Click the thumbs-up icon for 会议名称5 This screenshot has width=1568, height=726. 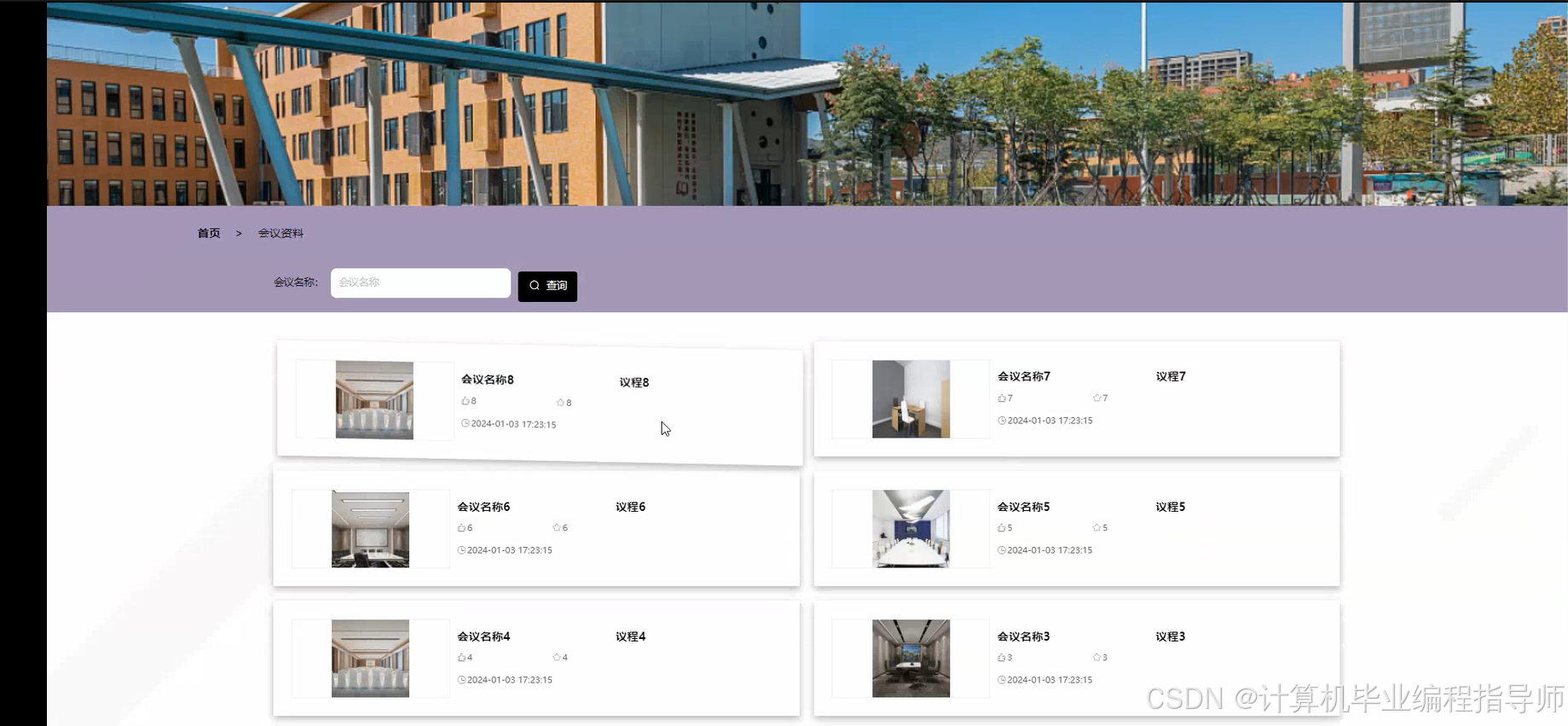[1002, 528]
